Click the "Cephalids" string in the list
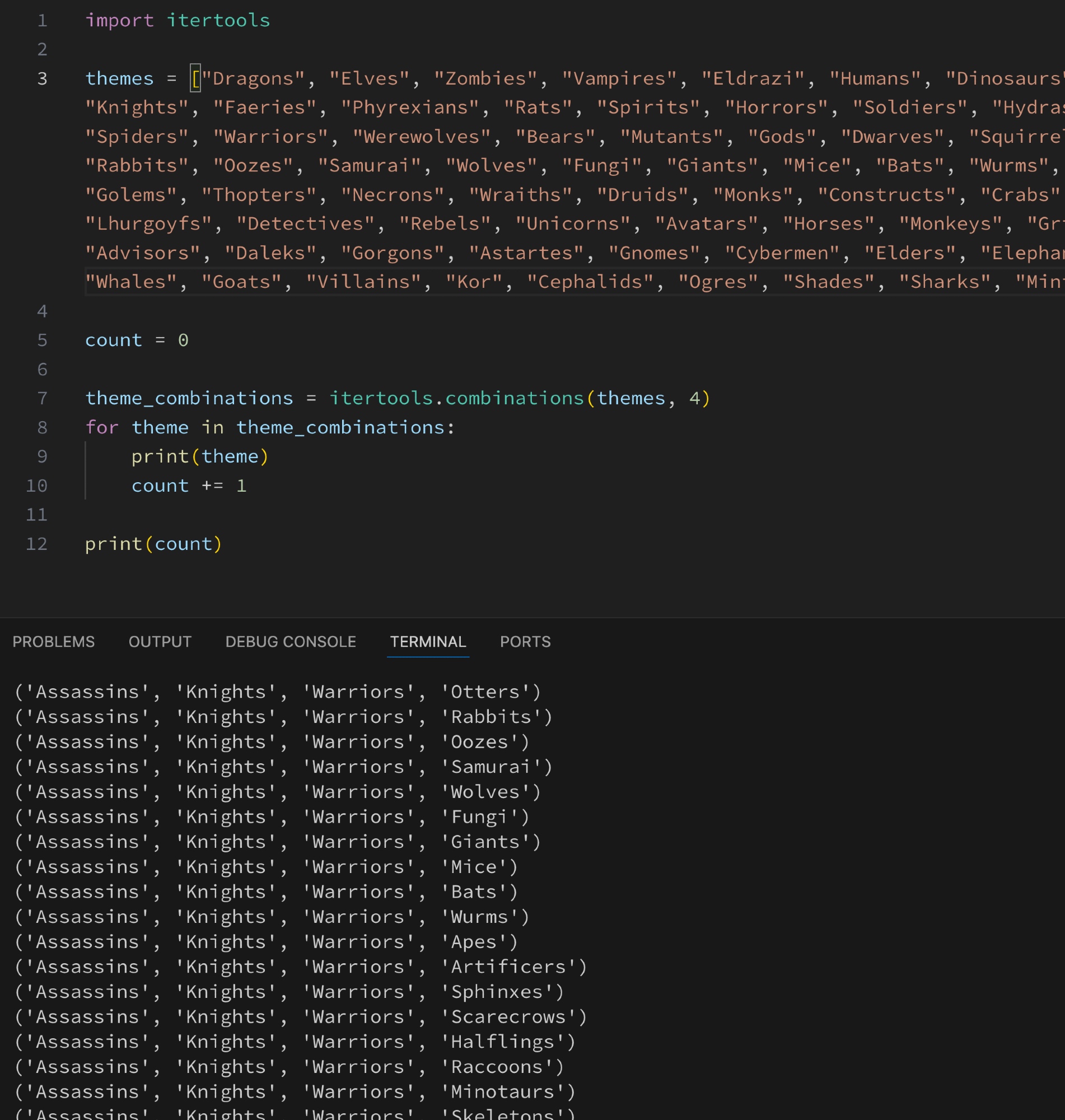 click(590, 282)
